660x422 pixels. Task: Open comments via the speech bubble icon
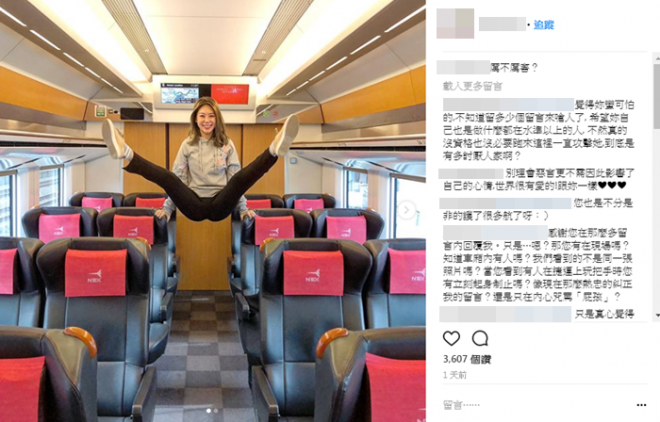coord(480,338)
